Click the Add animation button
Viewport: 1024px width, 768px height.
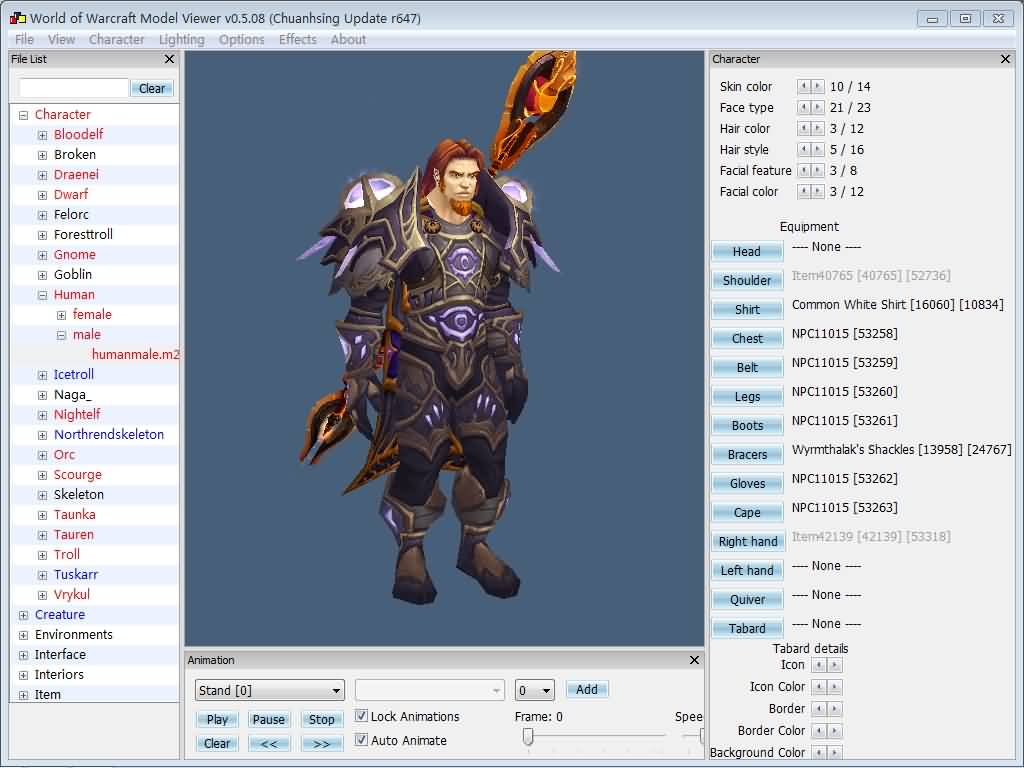586,690
